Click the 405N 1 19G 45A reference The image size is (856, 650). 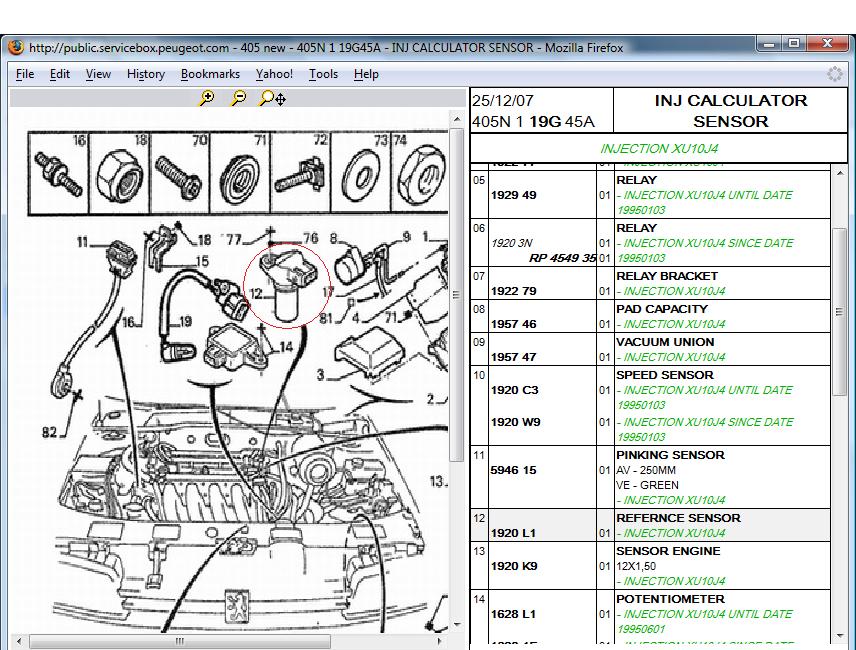tap(533, 122)
